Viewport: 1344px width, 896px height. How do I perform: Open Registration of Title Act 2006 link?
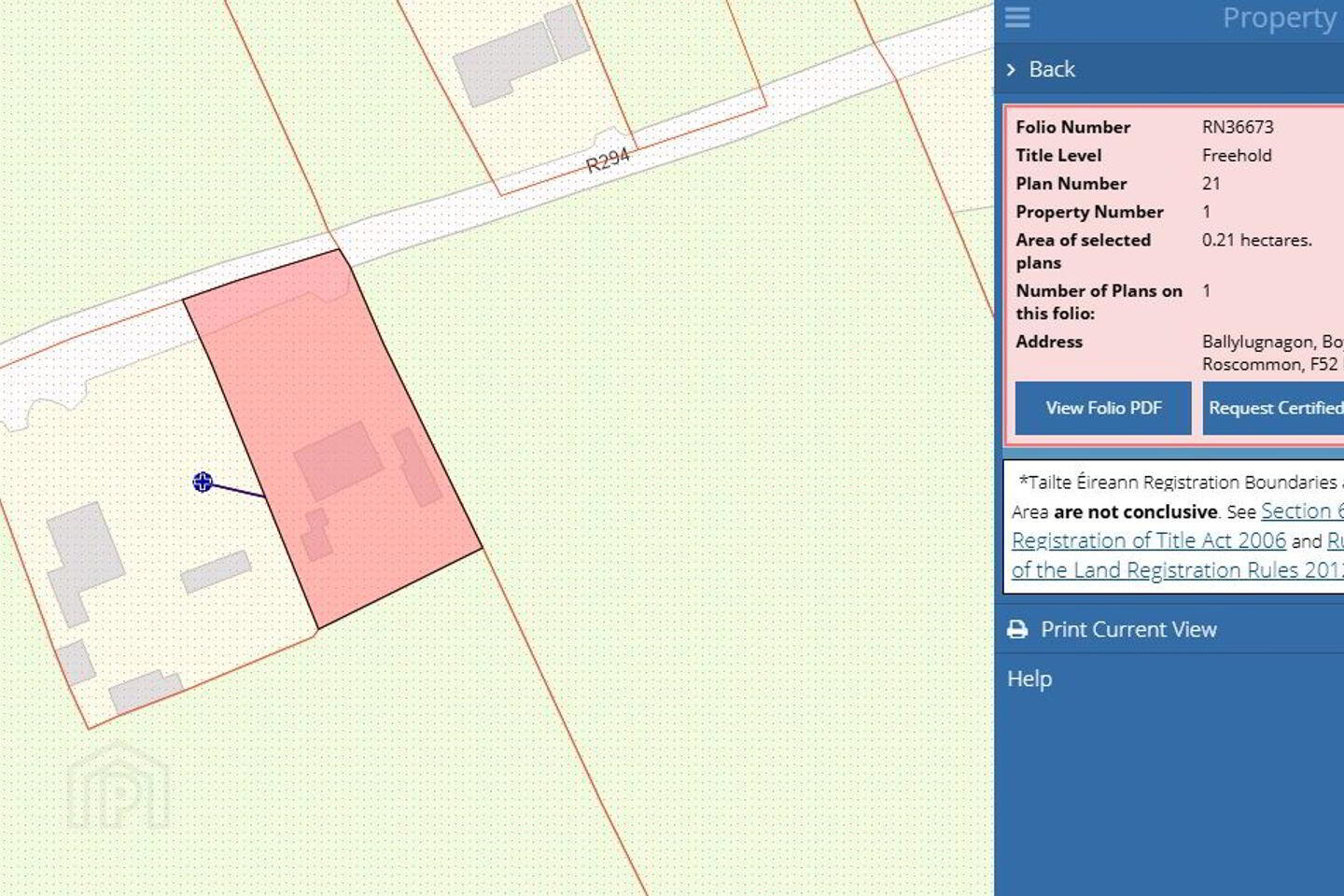(1149, 540)
